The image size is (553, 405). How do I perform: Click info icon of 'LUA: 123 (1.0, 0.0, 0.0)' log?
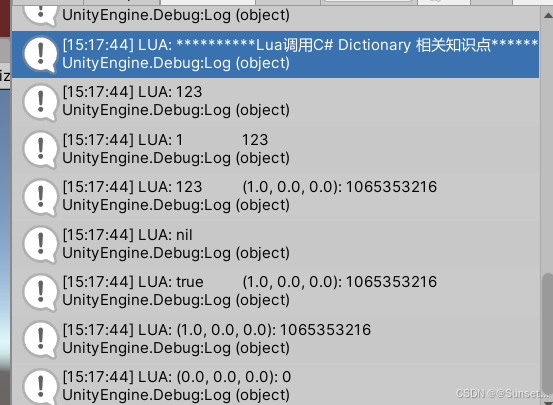coord(40,198)
